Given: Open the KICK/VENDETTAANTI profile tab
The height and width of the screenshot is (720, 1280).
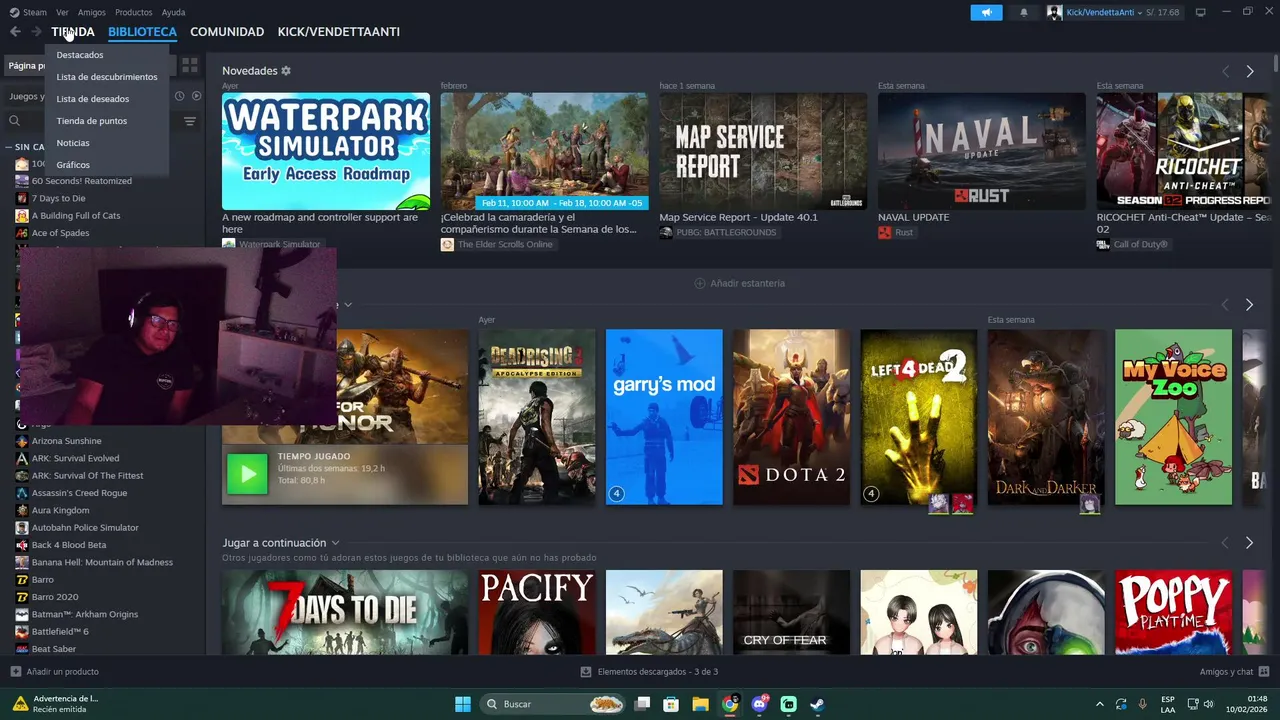Looking at the screenshot, I should [x=339, y=32].
